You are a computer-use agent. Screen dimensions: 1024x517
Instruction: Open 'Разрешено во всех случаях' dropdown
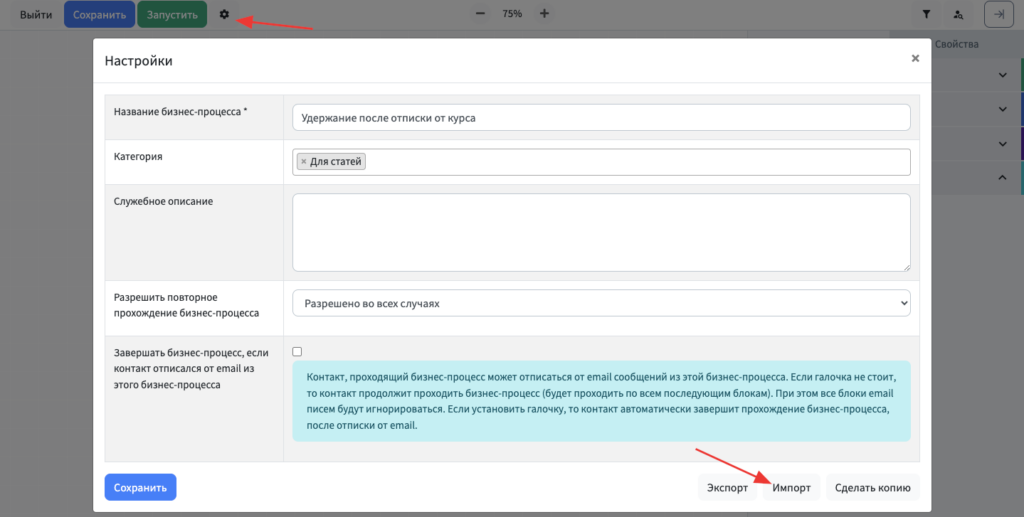click(601, 302)
